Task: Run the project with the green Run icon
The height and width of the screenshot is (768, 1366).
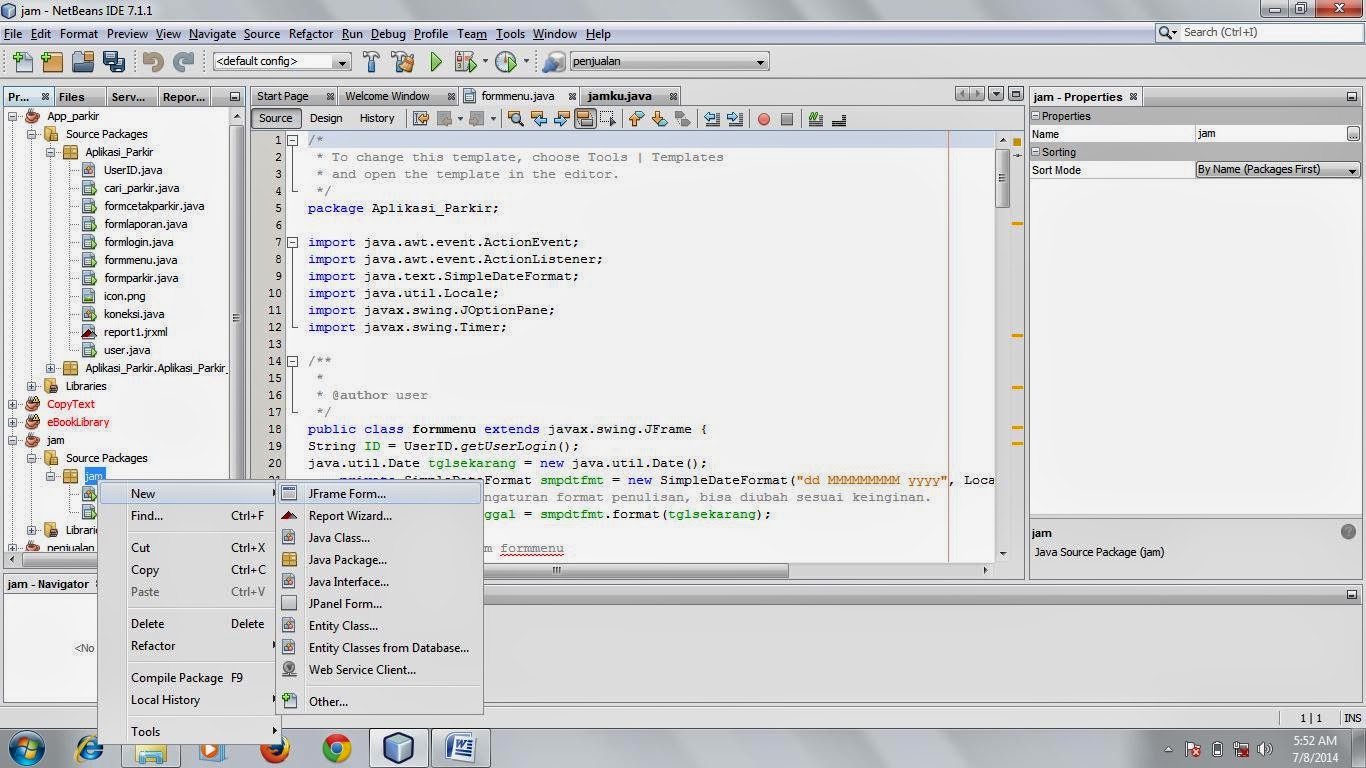Action: (436, 61)
